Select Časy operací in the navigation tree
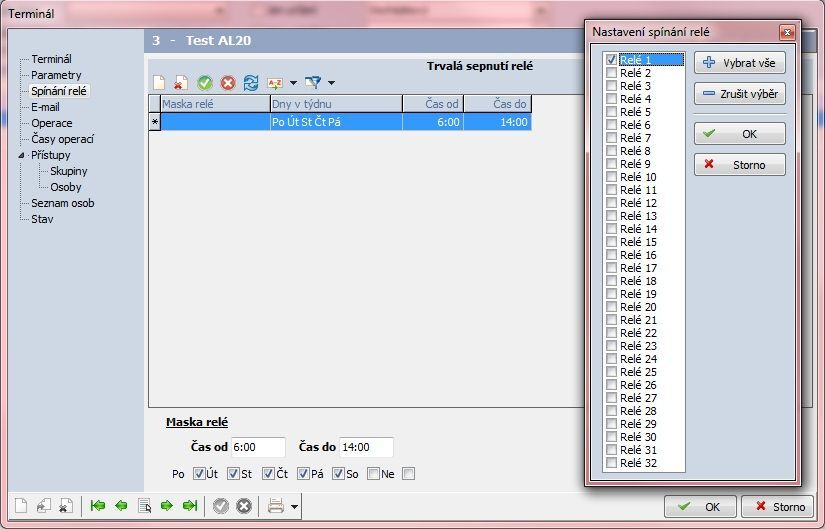The width and height of the screenshot is (825, 529). pos(61,139)
